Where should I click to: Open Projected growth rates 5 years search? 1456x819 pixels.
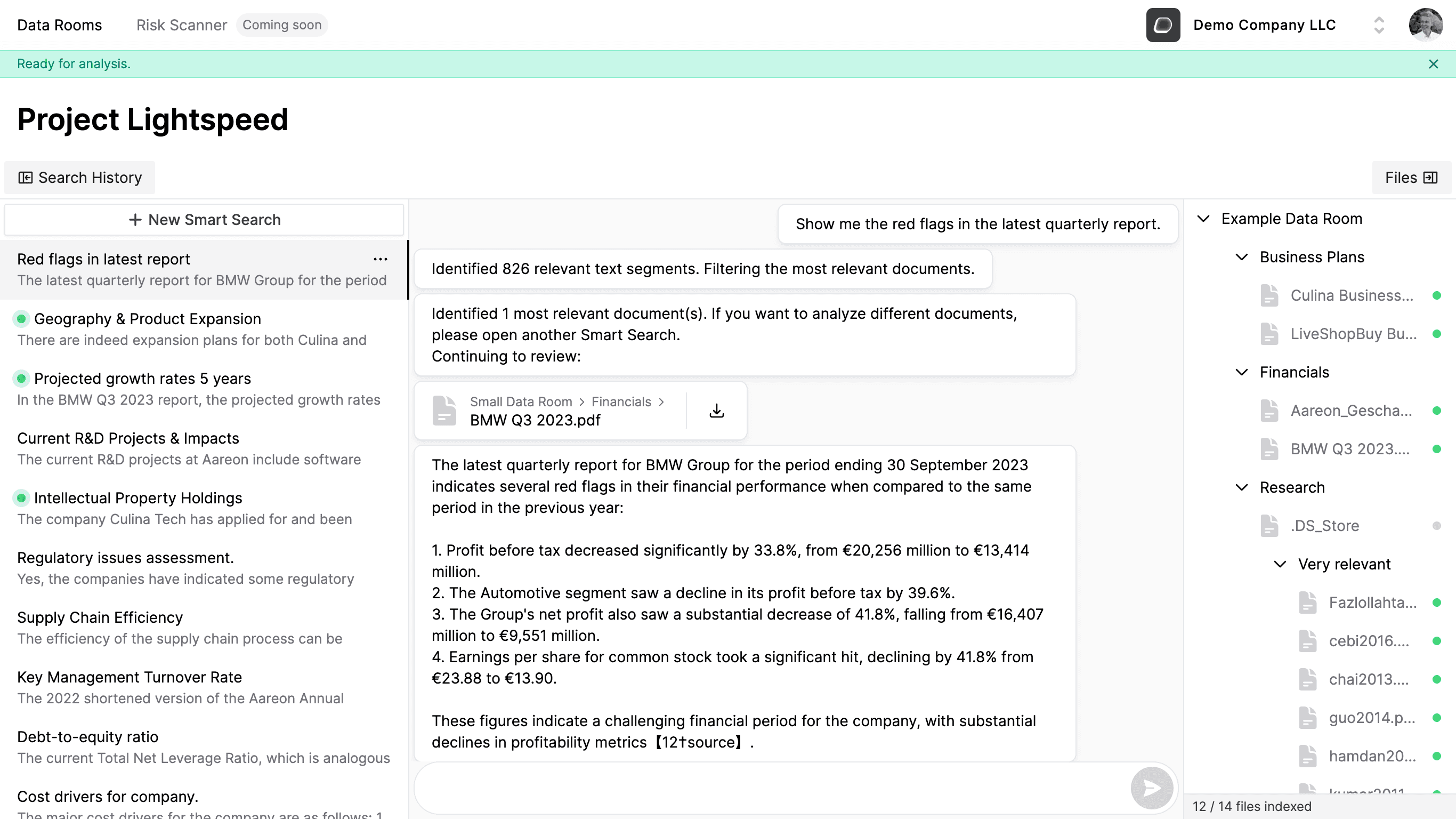pos(204,389)
